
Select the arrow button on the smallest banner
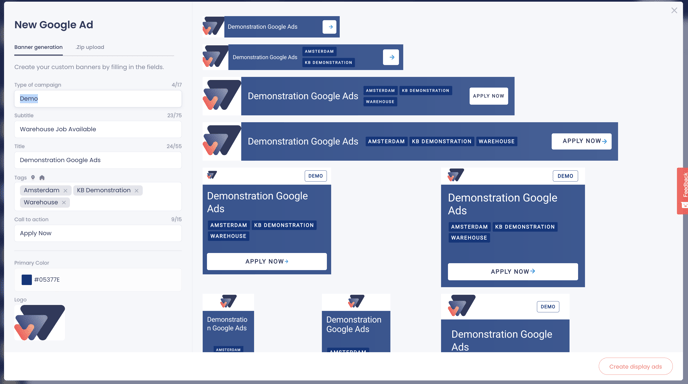330,27
